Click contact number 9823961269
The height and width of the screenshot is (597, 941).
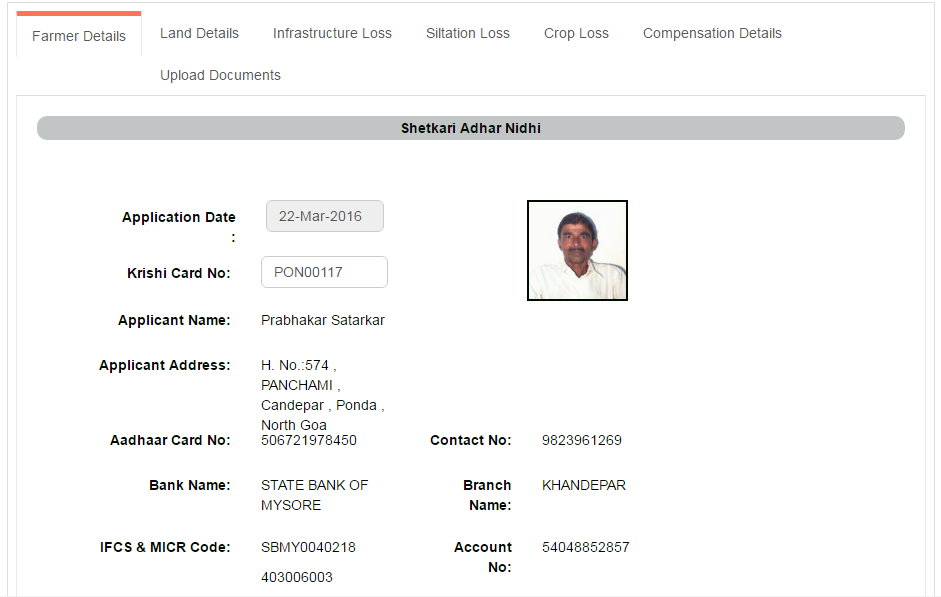tap(582, 440)
